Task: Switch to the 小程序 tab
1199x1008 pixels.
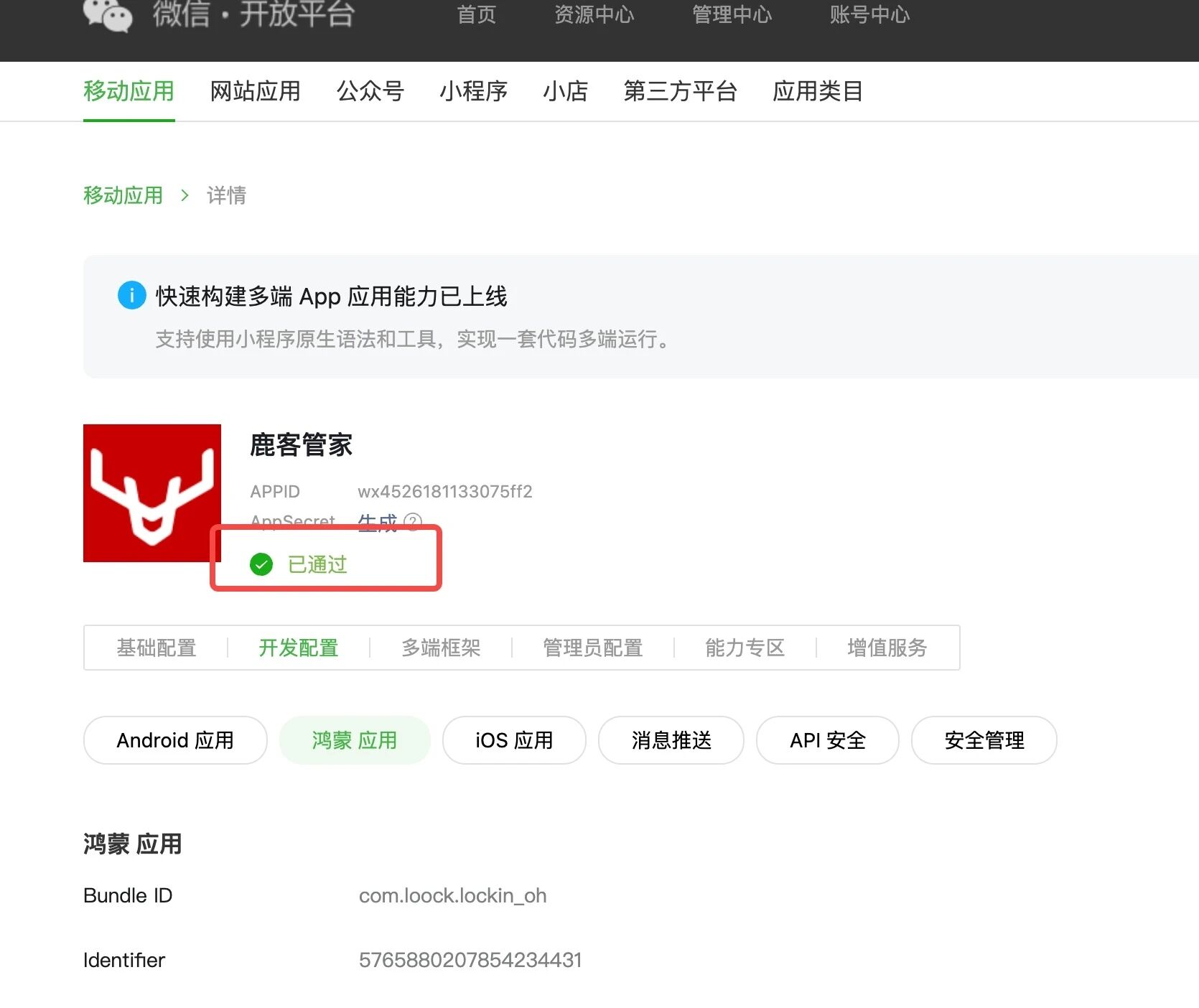Action: [x=474, y=91]
